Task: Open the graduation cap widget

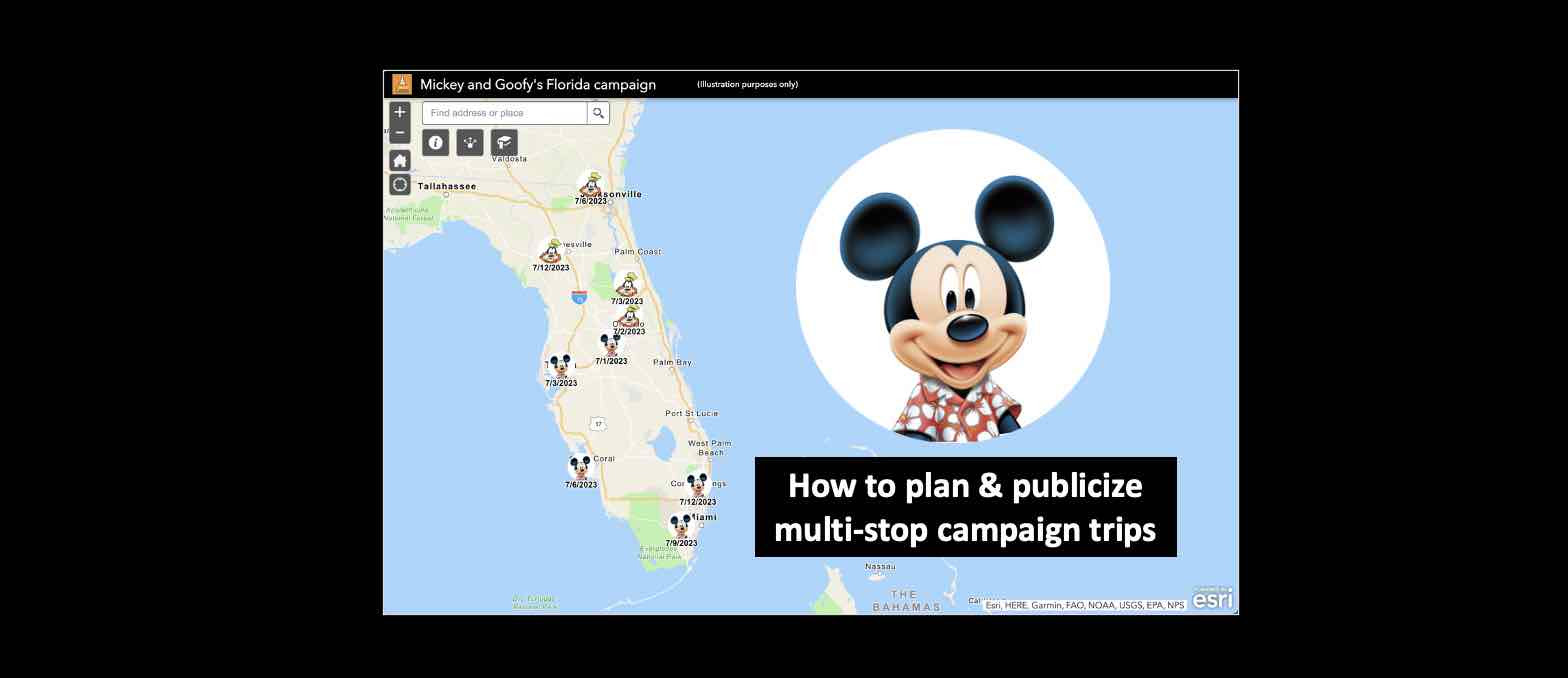Action: (504, 143)
